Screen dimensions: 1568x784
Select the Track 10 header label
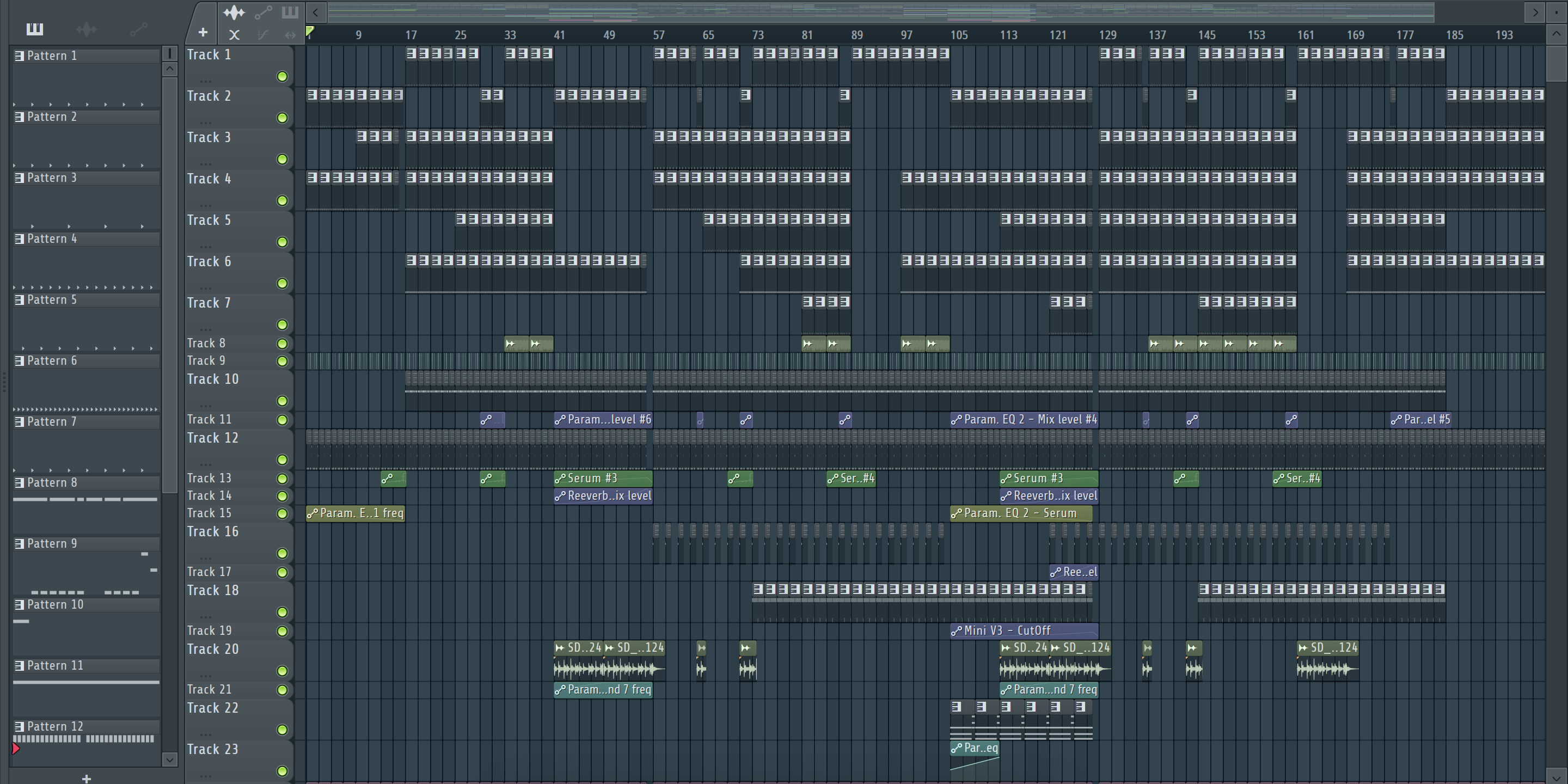[212, 379]
